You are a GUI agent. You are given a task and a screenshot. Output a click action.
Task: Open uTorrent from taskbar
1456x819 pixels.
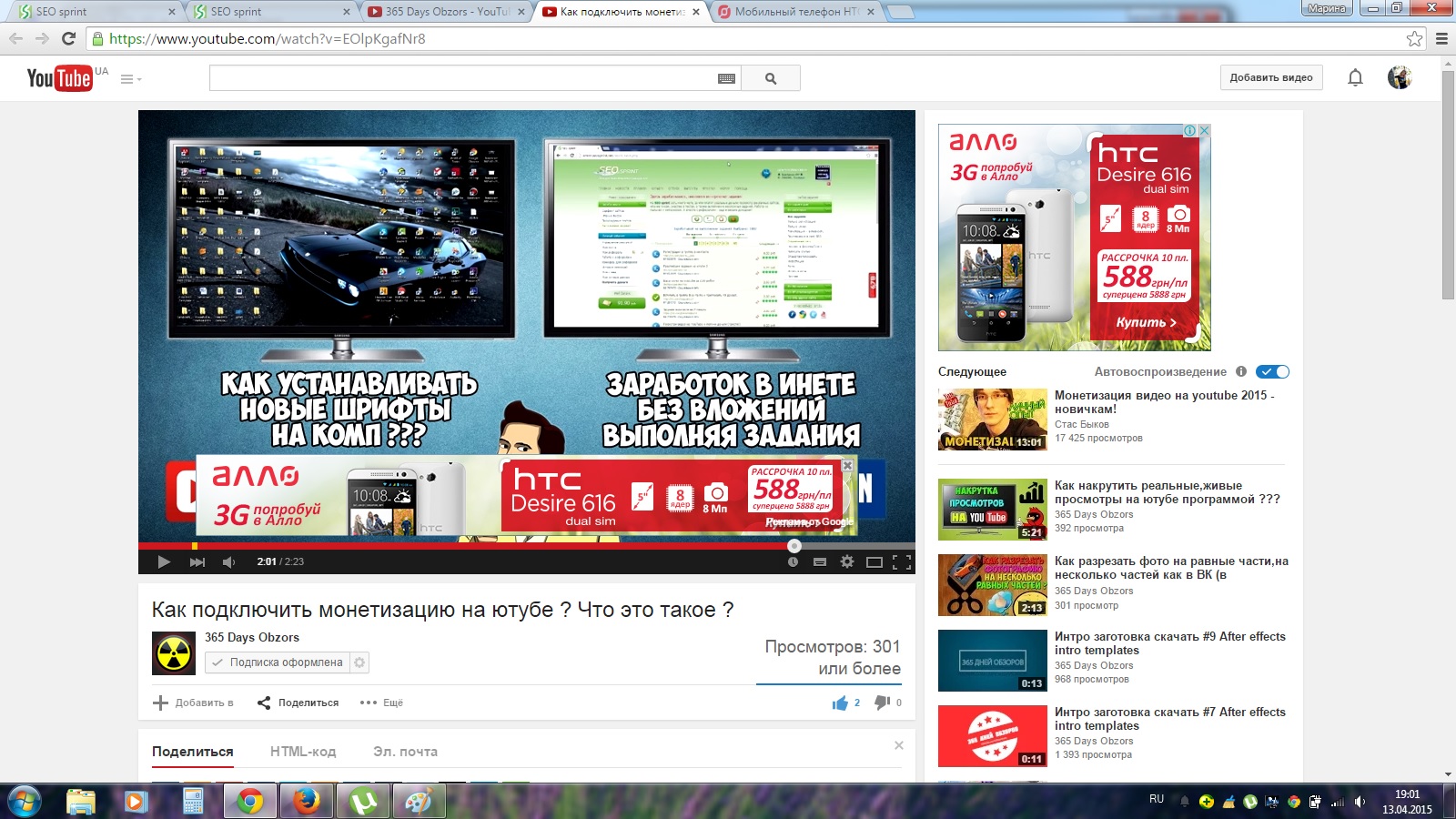tap(364, 801)
